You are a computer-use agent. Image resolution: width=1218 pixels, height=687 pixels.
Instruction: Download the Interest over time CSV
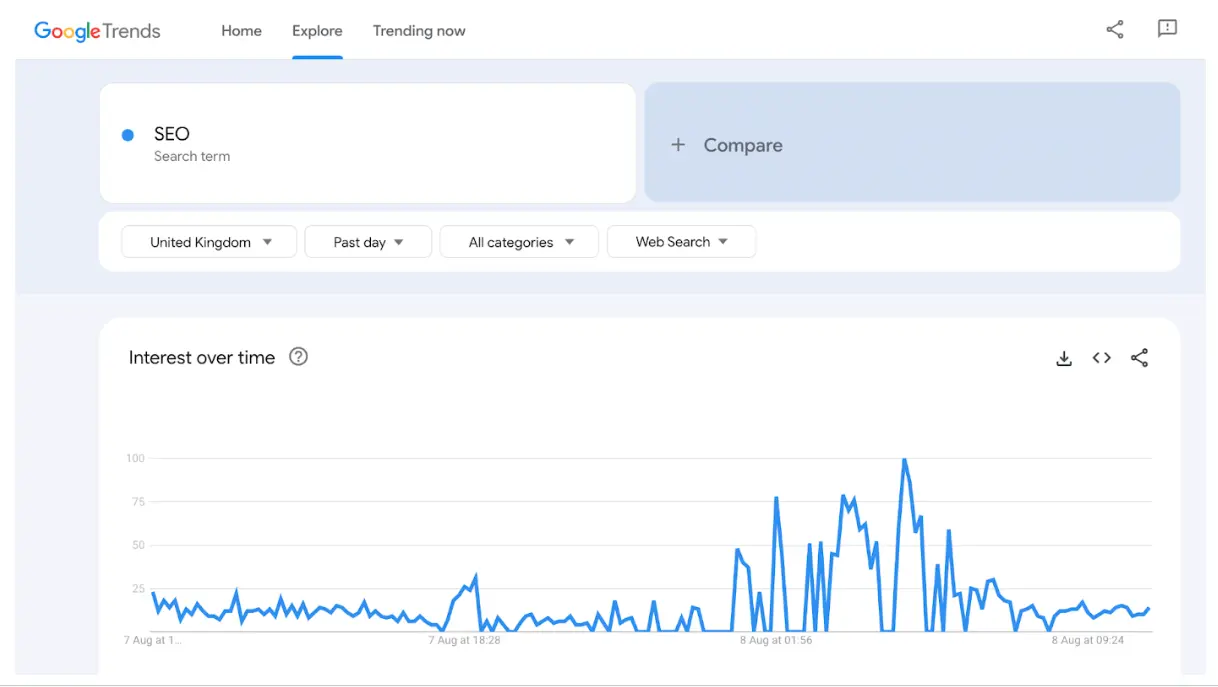(1064, 358)
